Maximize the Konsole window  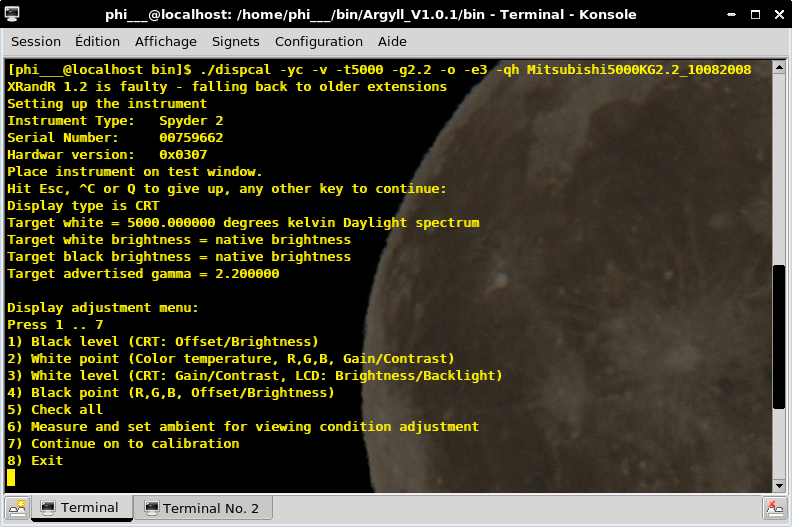755,15
